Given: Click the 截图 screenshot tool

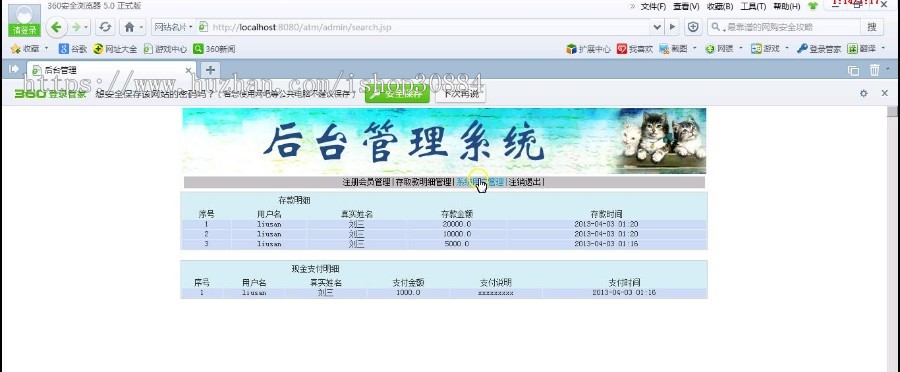Looking at the screenshot, I should [x=673, y=49].
